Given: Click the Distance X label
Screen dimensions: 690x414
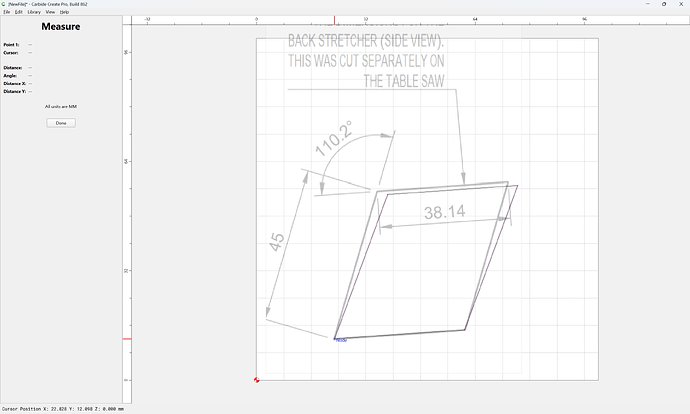Looking at the screenshot, I should (15, 84).
